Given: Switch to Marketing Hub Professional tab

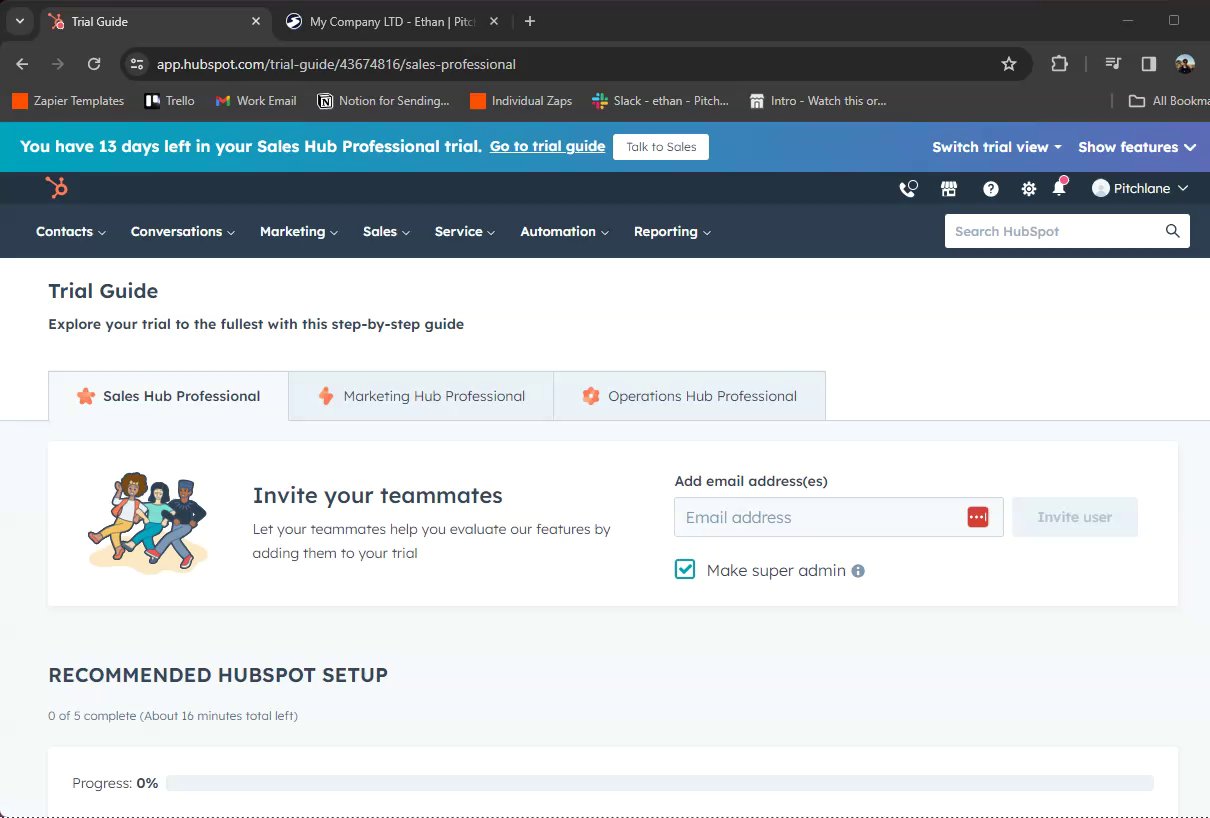Looking at the screenshot, I should coord(421,396).
